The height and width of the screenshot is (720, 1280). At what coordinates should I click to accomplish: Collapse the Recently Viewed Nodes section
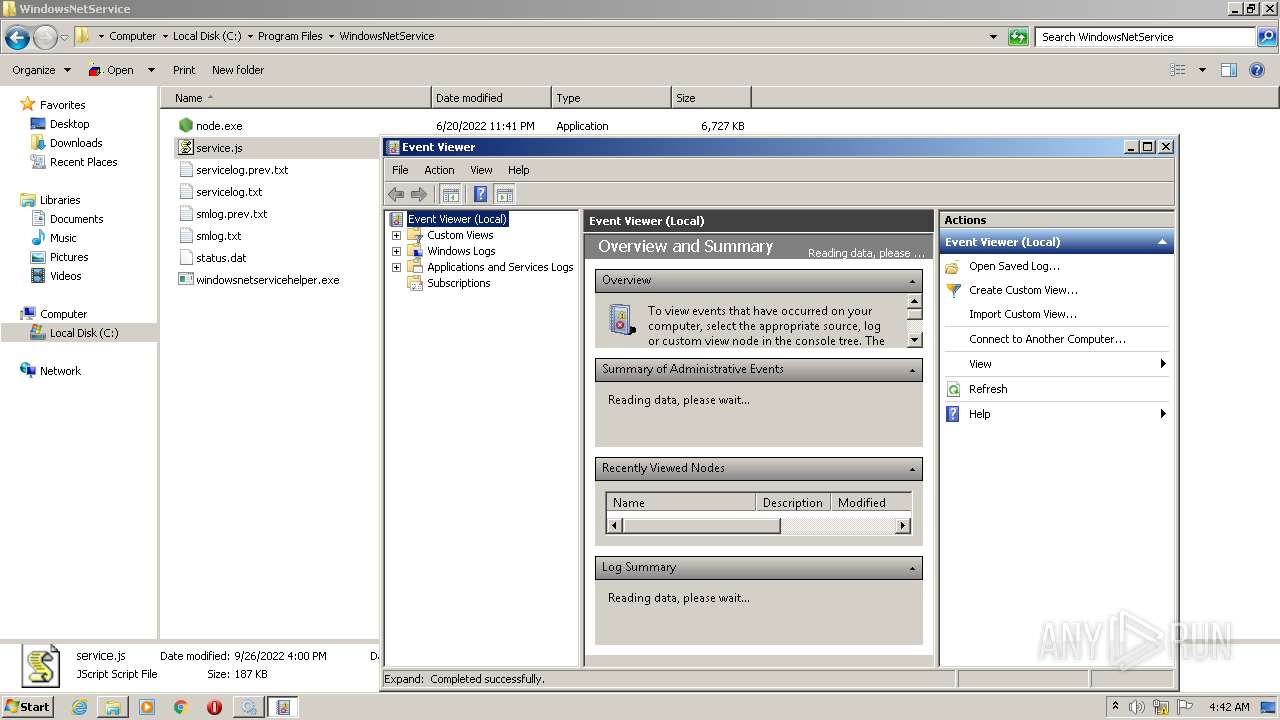pyautogui.click(x=913, y=469)
